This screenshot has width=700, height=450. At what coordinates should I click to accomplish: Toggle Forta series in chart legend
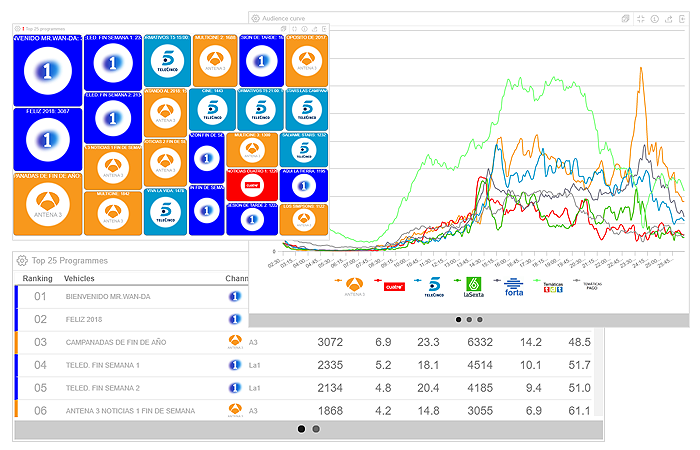tap(514, 287)
